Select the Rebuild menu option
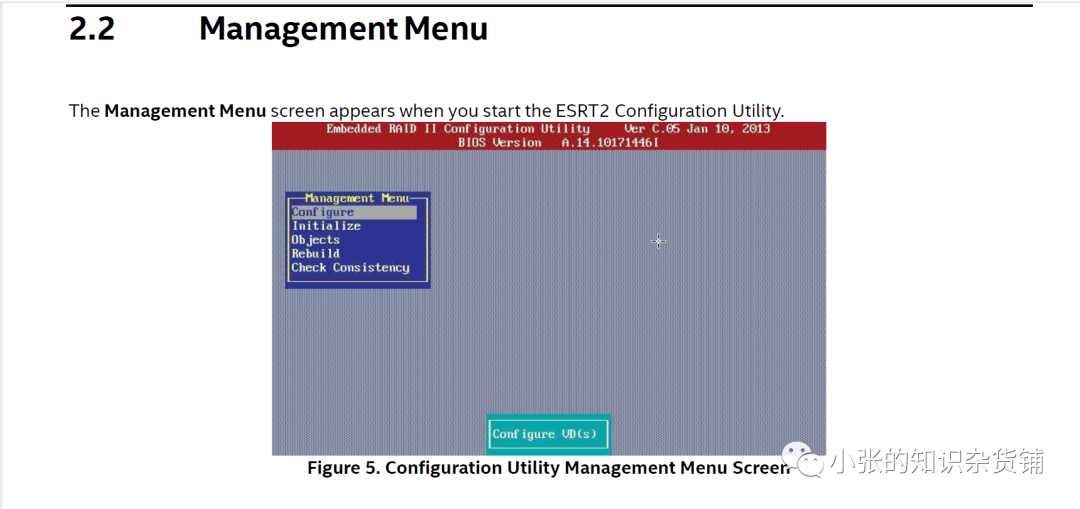The height and width of the screenshot is (509, 1080). tap(315, 253)
